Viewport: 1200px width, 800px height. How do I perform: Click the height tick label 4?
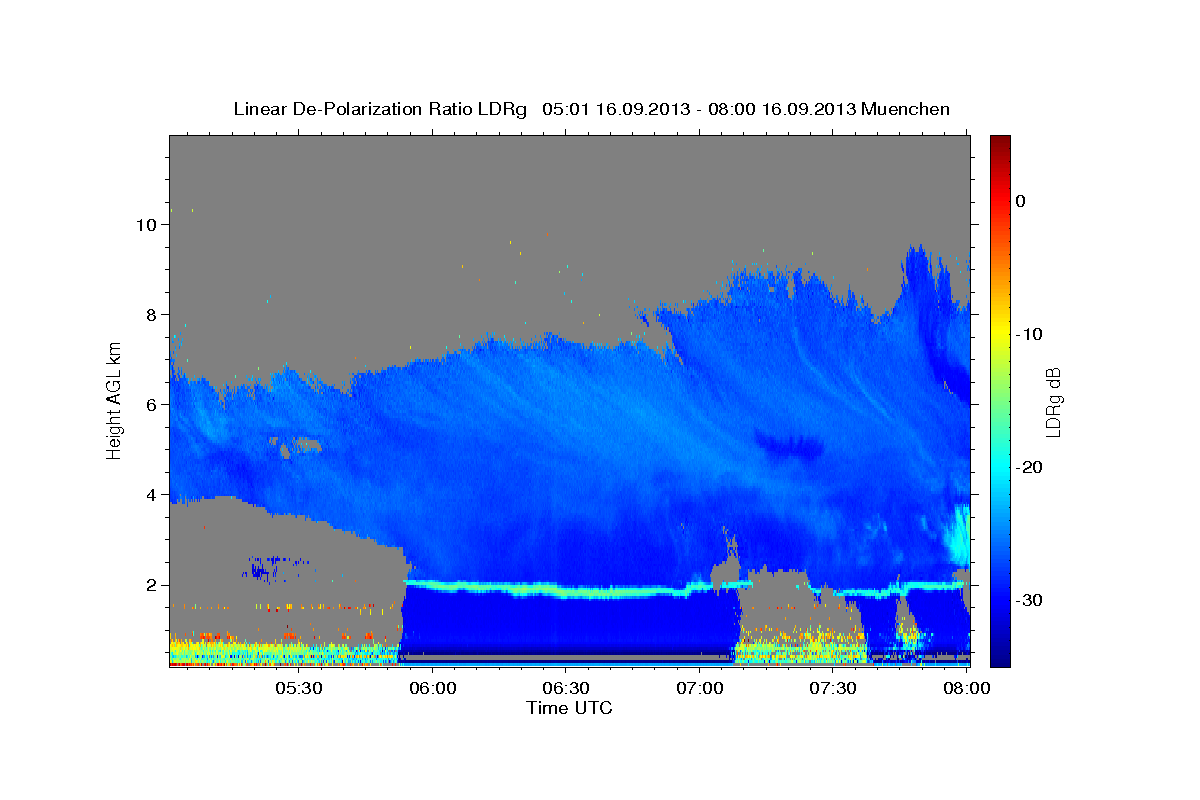[150, 494]
